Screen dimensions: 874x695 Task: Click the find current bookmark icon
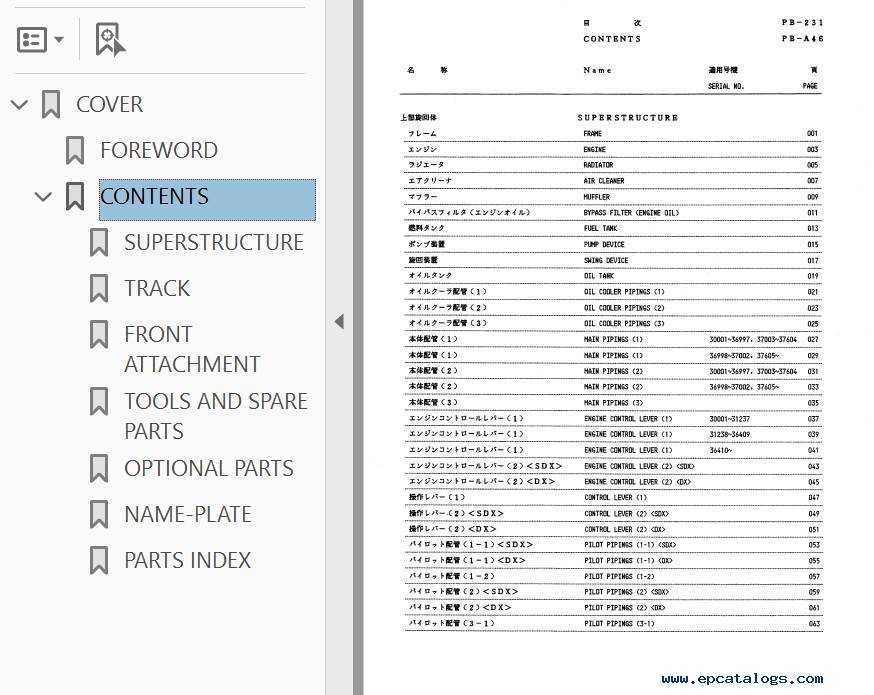click(110, 40)
